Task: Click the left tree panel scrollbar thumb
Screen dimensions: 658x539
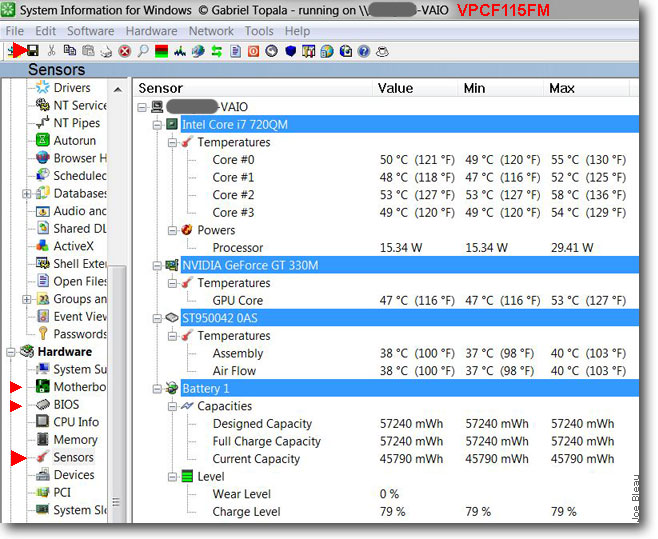Action: 118,393
